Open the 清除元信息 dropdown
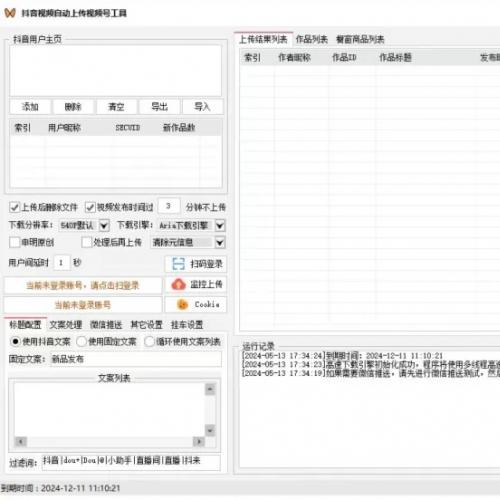This screenshot has width=500, height=500. 220,242
